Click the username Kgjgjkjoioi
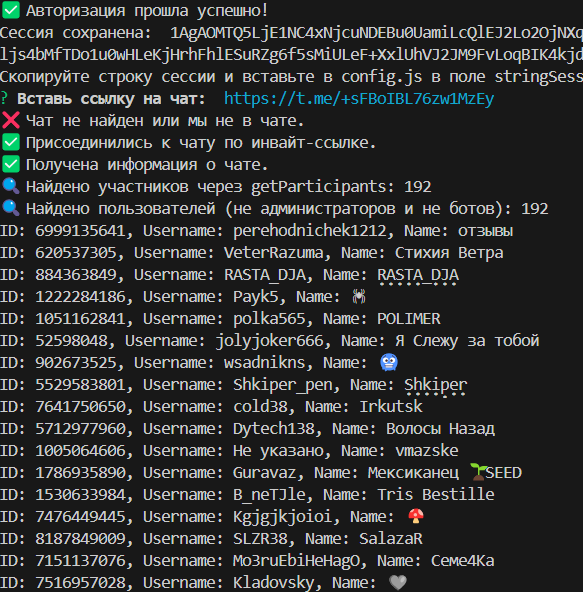The image size is (583, 592). [283, 516]
